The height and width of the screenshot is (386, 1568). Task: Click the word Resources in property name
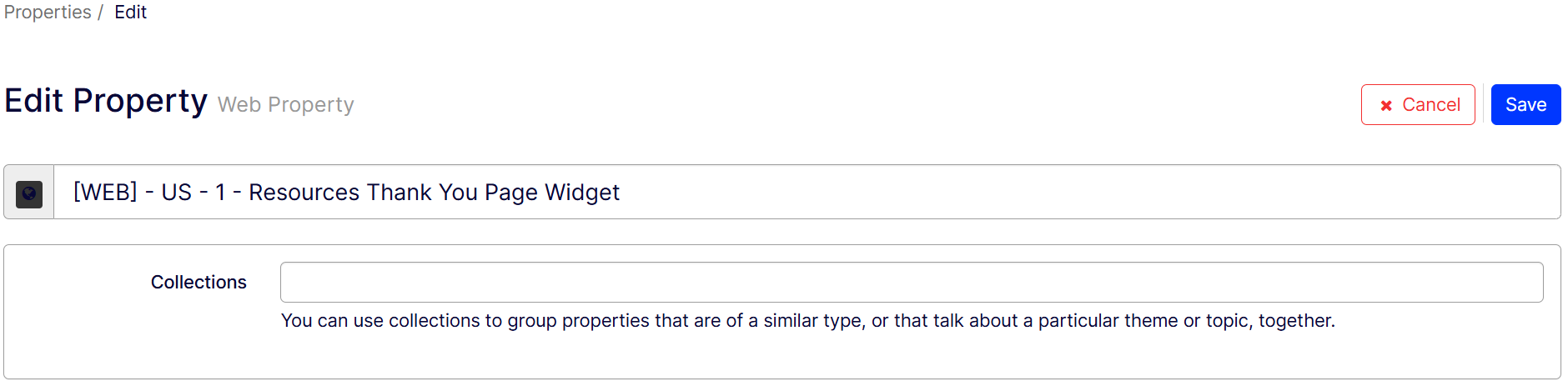pyautogui.click(x=304, y=193)
